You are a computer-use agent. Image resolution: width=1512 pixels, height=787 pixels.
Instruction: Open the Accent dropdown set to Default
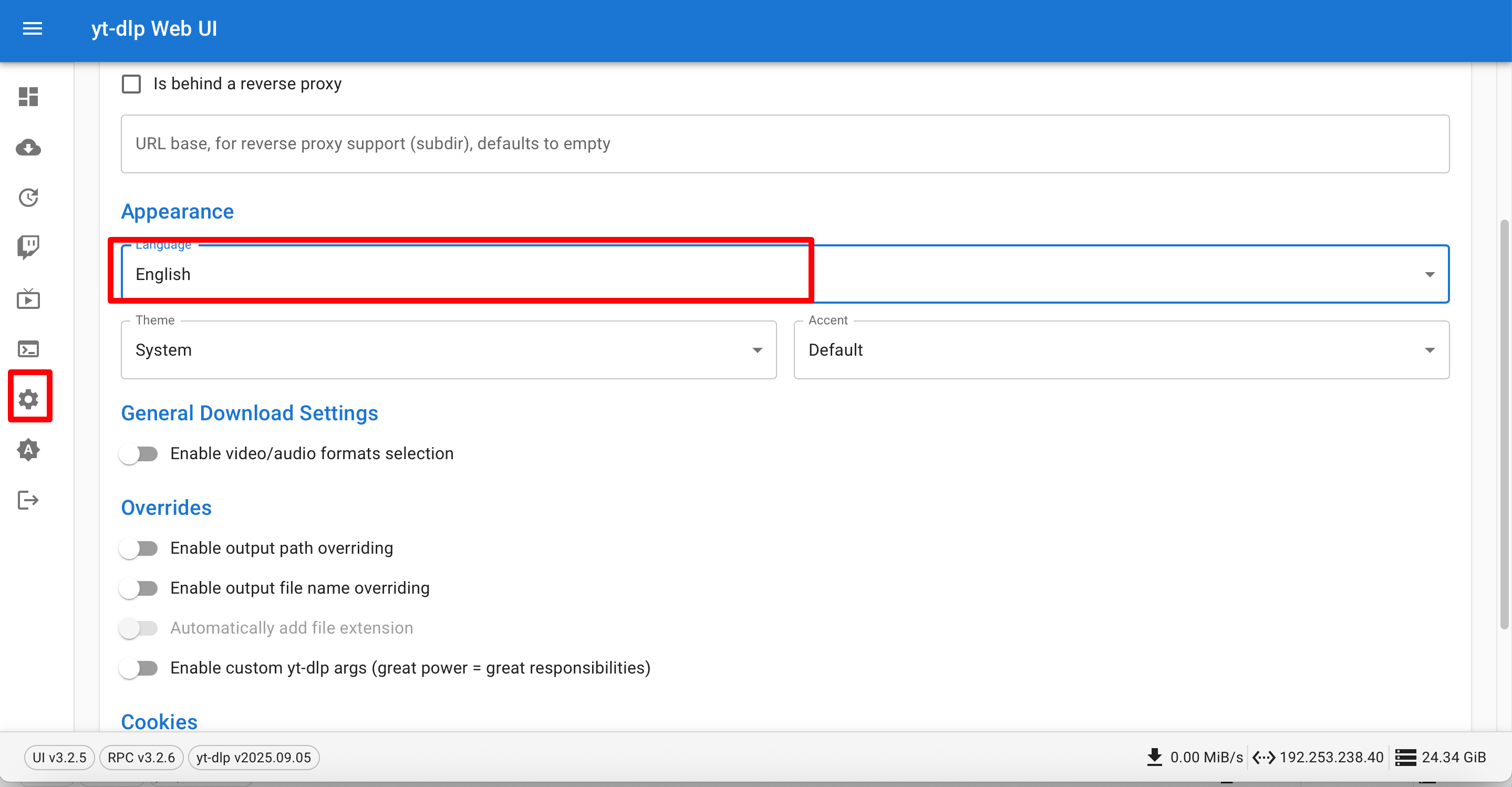point(1121,350)
